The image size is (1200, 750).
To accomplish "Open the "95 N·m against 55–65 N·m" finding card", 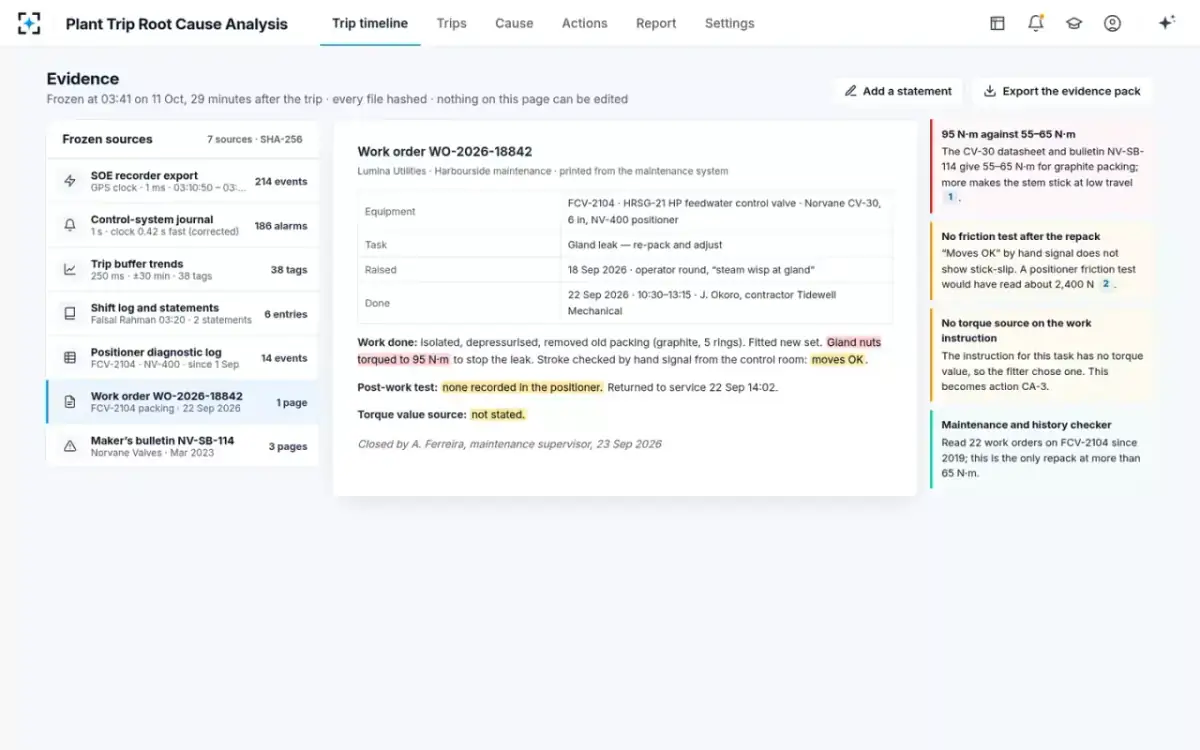I will click(x=1041, y=166).
